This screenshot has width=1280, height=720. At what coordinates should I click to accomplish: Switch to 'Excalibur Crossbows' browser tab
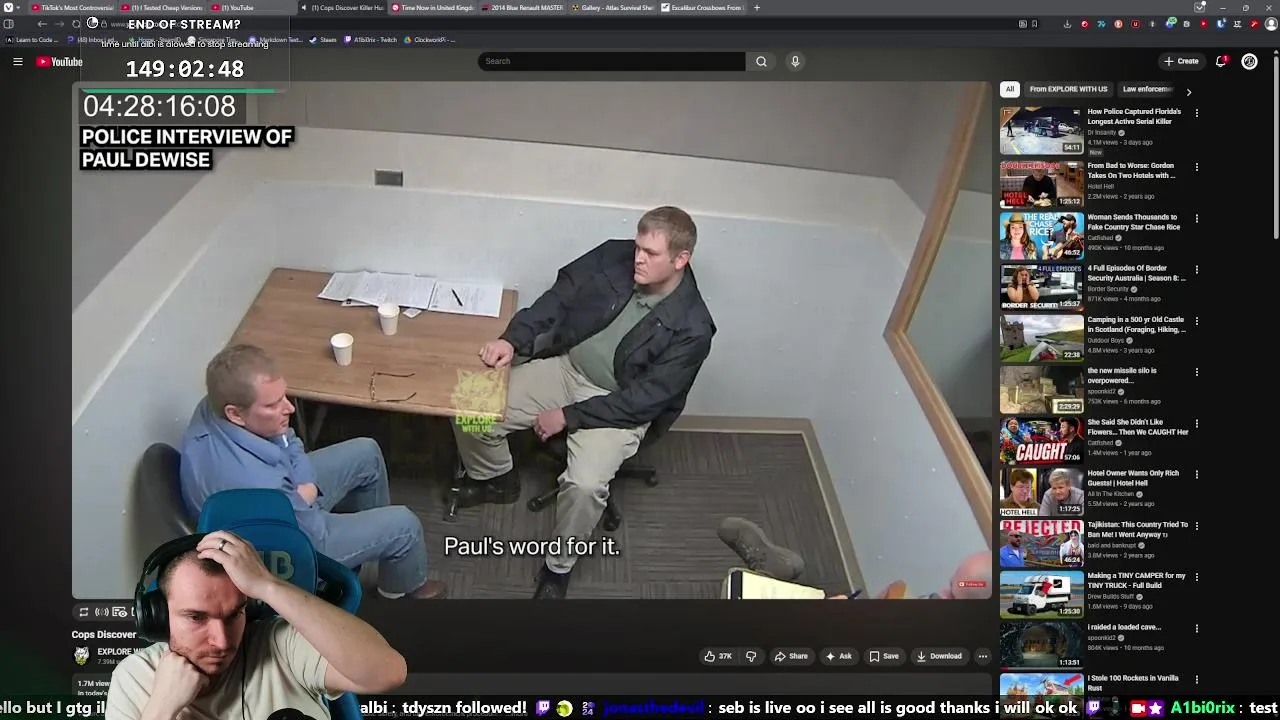pyautogui.click(x=700, y=8)
